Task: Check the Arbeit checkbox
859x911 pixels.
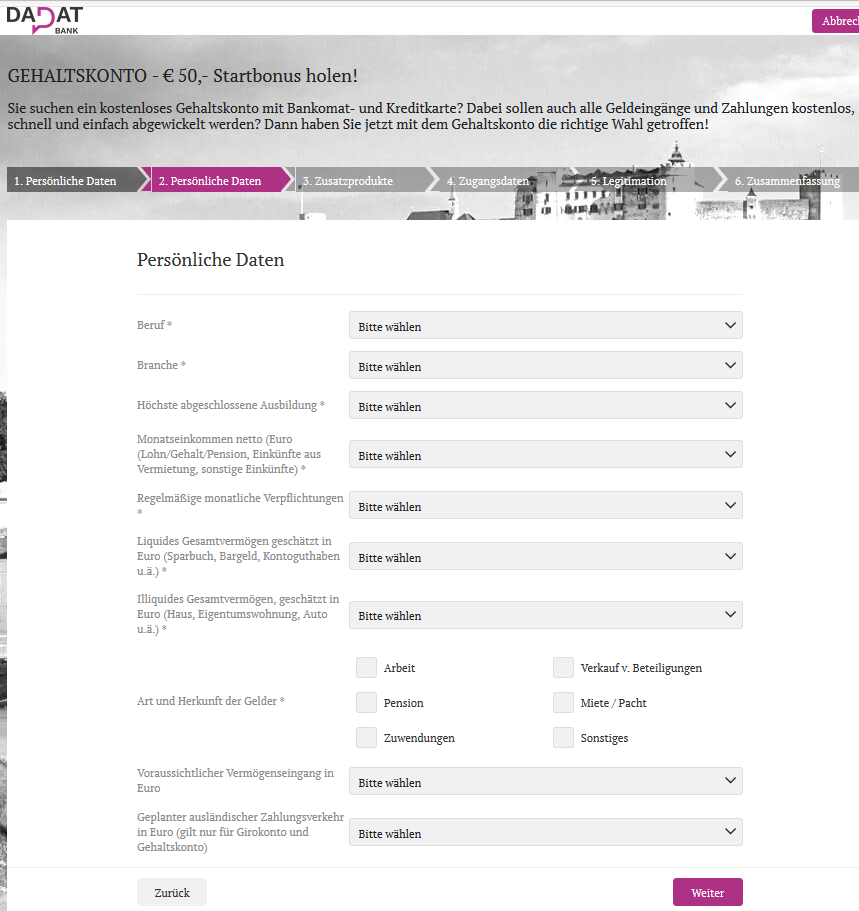Action: pyautogui.click(x=366, y=667)
